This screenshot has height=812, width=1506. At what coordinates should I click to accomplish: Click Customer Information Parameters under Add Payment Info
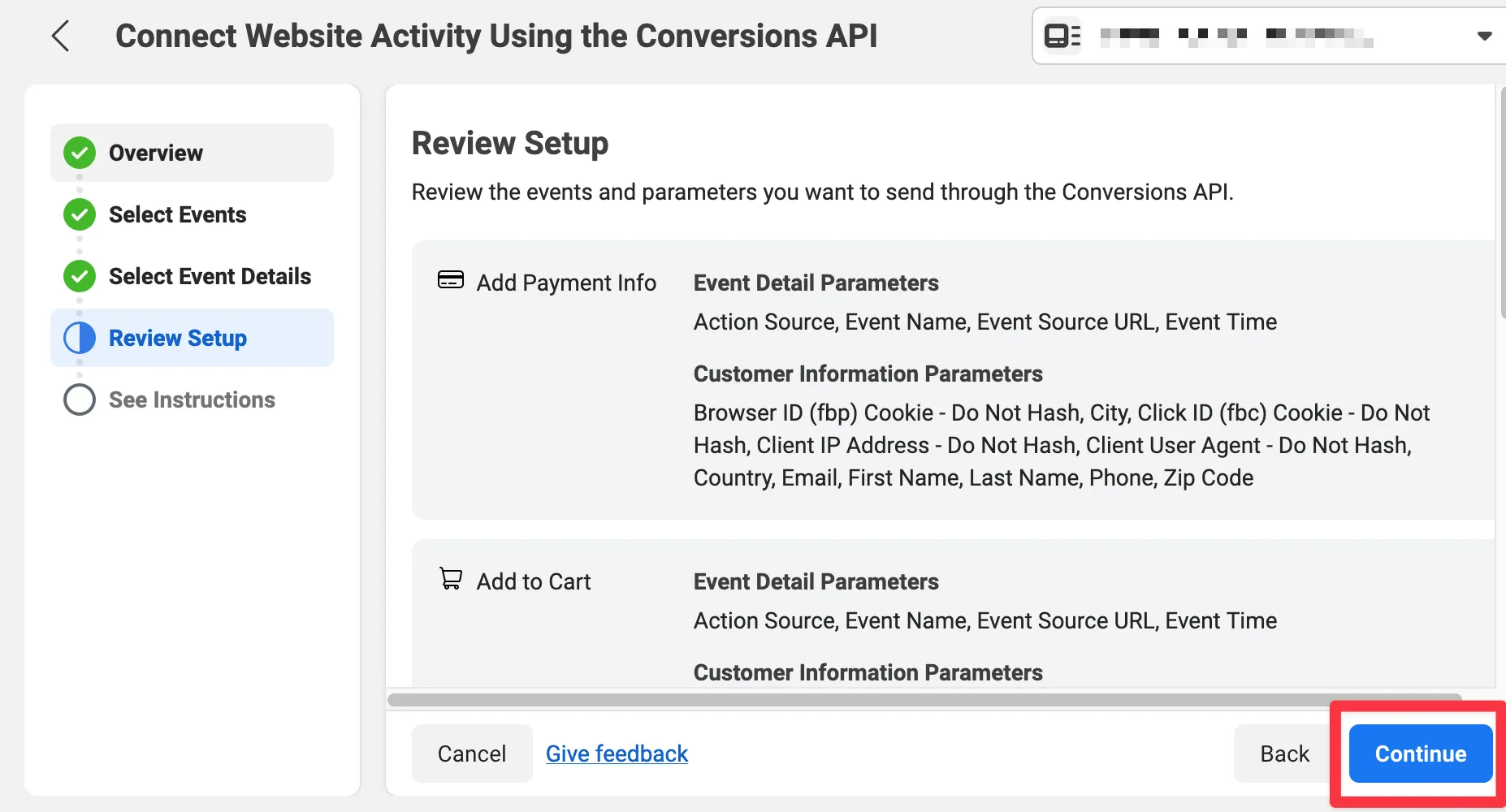tap(868, 374)
